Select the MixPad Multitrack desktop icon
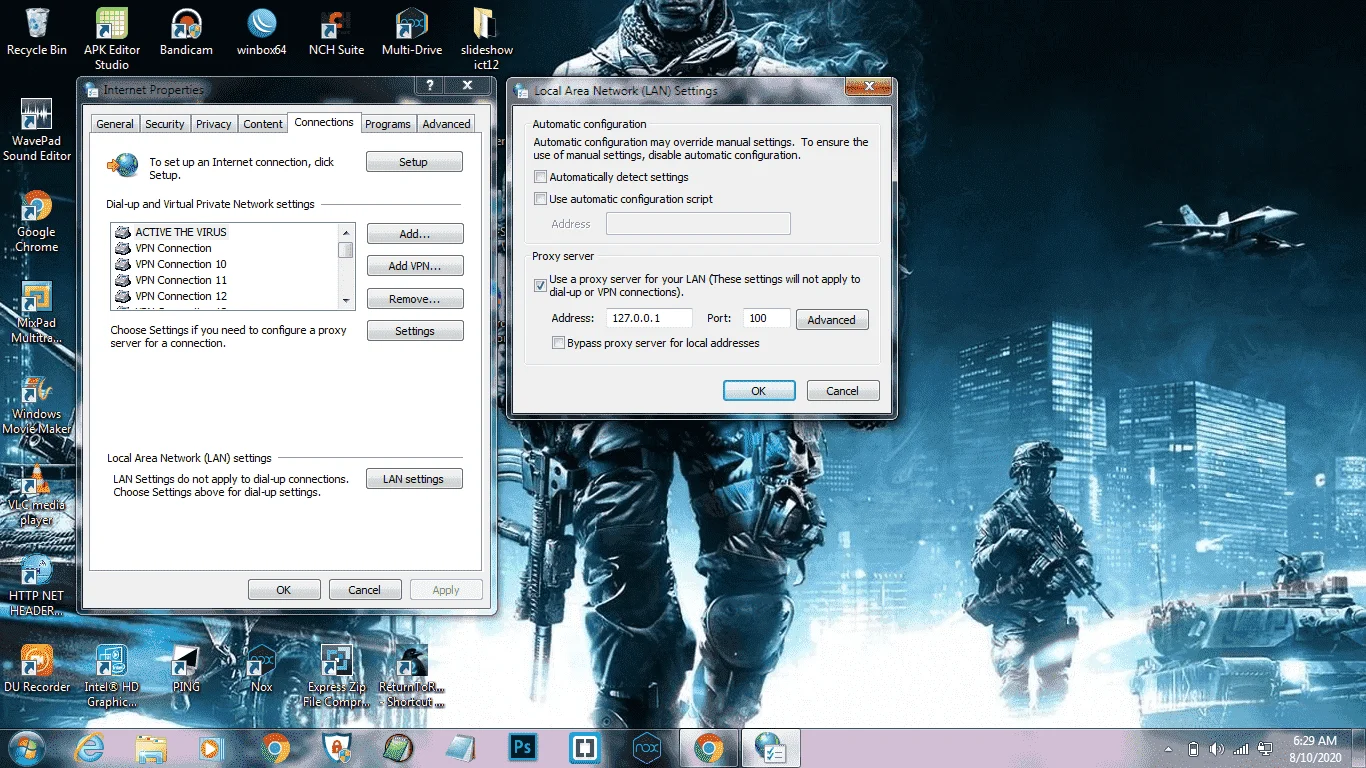The image size is (1366, 768). click(x=37, y=312)
